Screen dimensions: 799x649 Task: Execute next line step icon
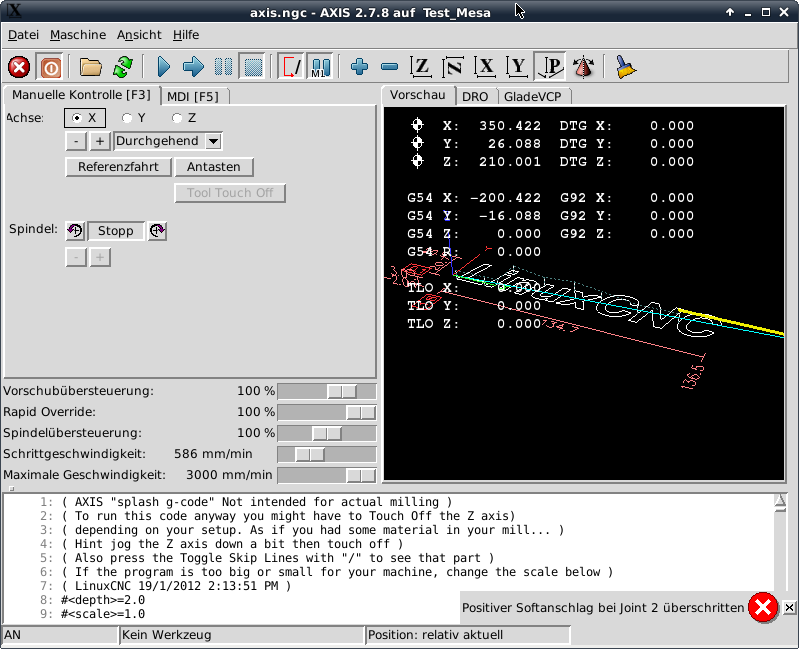click(x=193, y=67)
